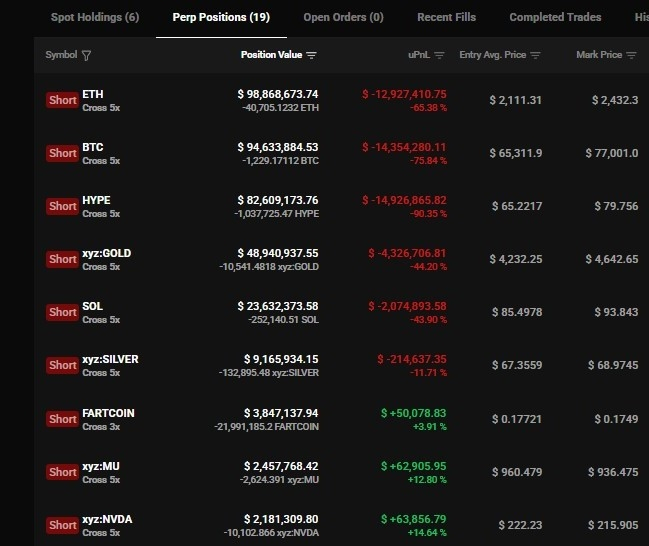Click xyz:MU uPnL $ +62,905.95
The width and height of the screenshot is (649, 546).
coord(413,466)
